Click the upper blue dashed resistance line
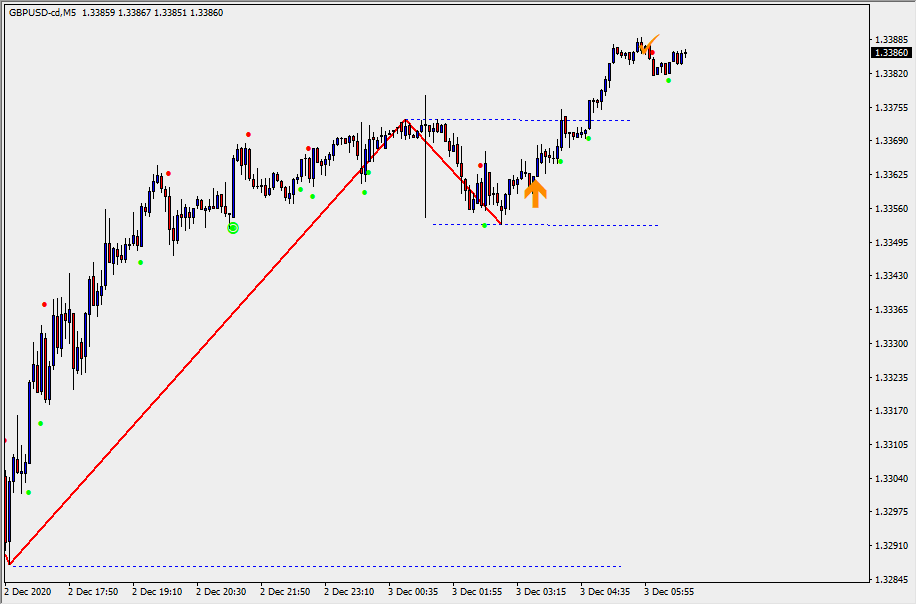The width and height of the screenshot is (917, 605). [530, 120]
